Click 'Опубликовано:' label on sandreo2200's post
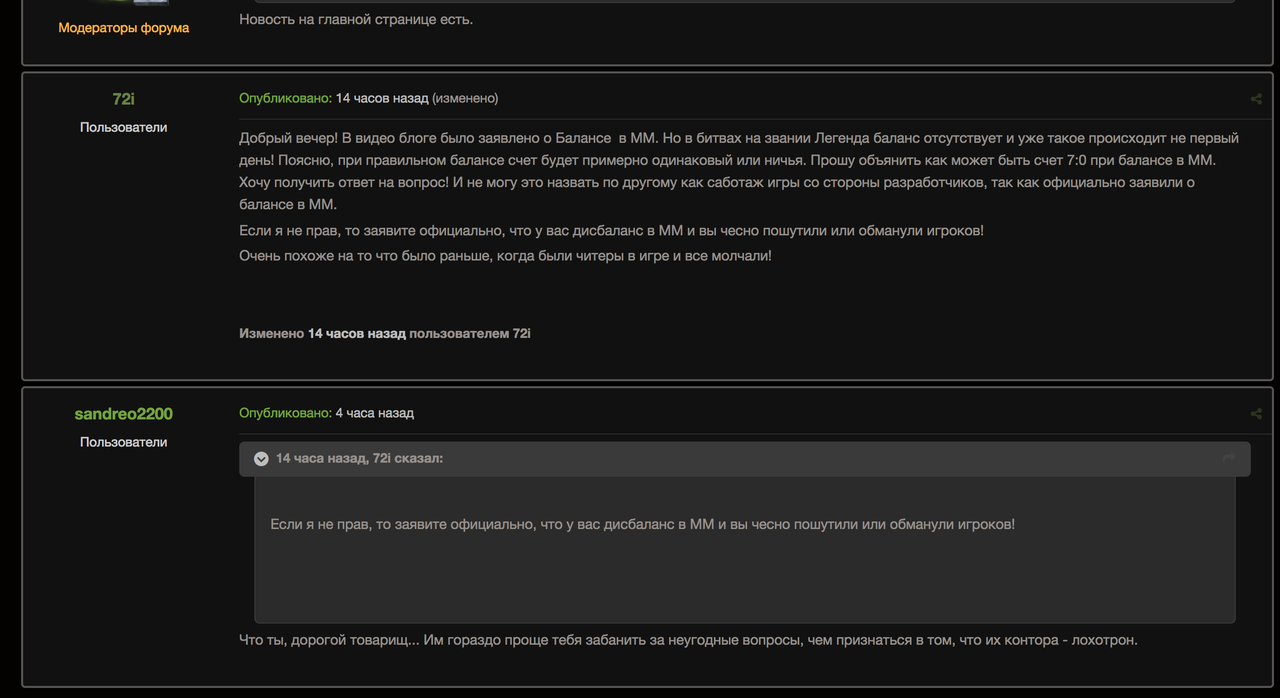This screenshot has height=698, width=1280. click(x=285, y=413)
